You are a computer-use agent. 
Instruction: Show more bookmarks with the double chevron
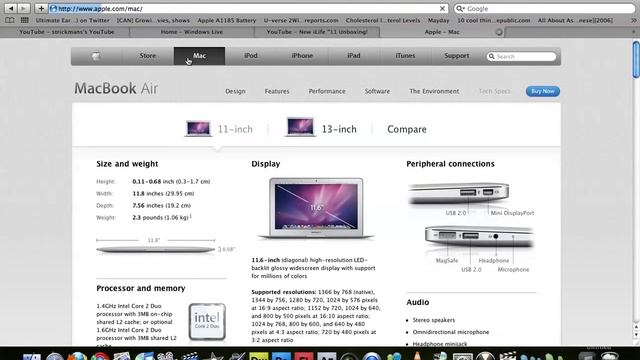[x=633, y=20]
